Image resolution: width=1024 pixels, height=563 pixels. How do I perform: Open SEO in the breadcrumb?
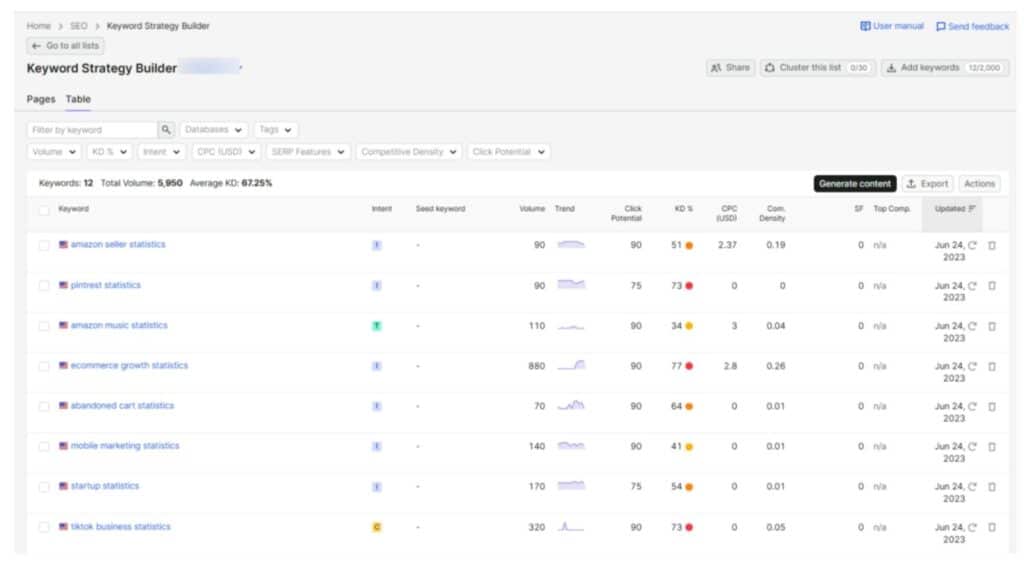point(78,26)
